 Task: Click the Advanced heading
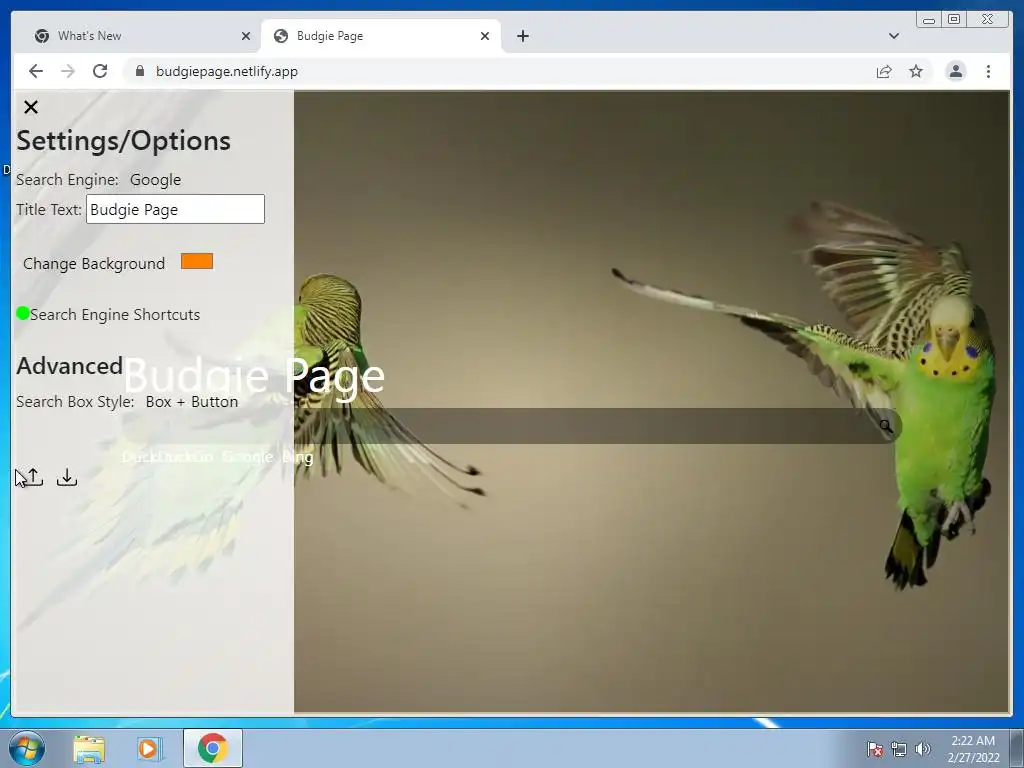coord(69,366)
